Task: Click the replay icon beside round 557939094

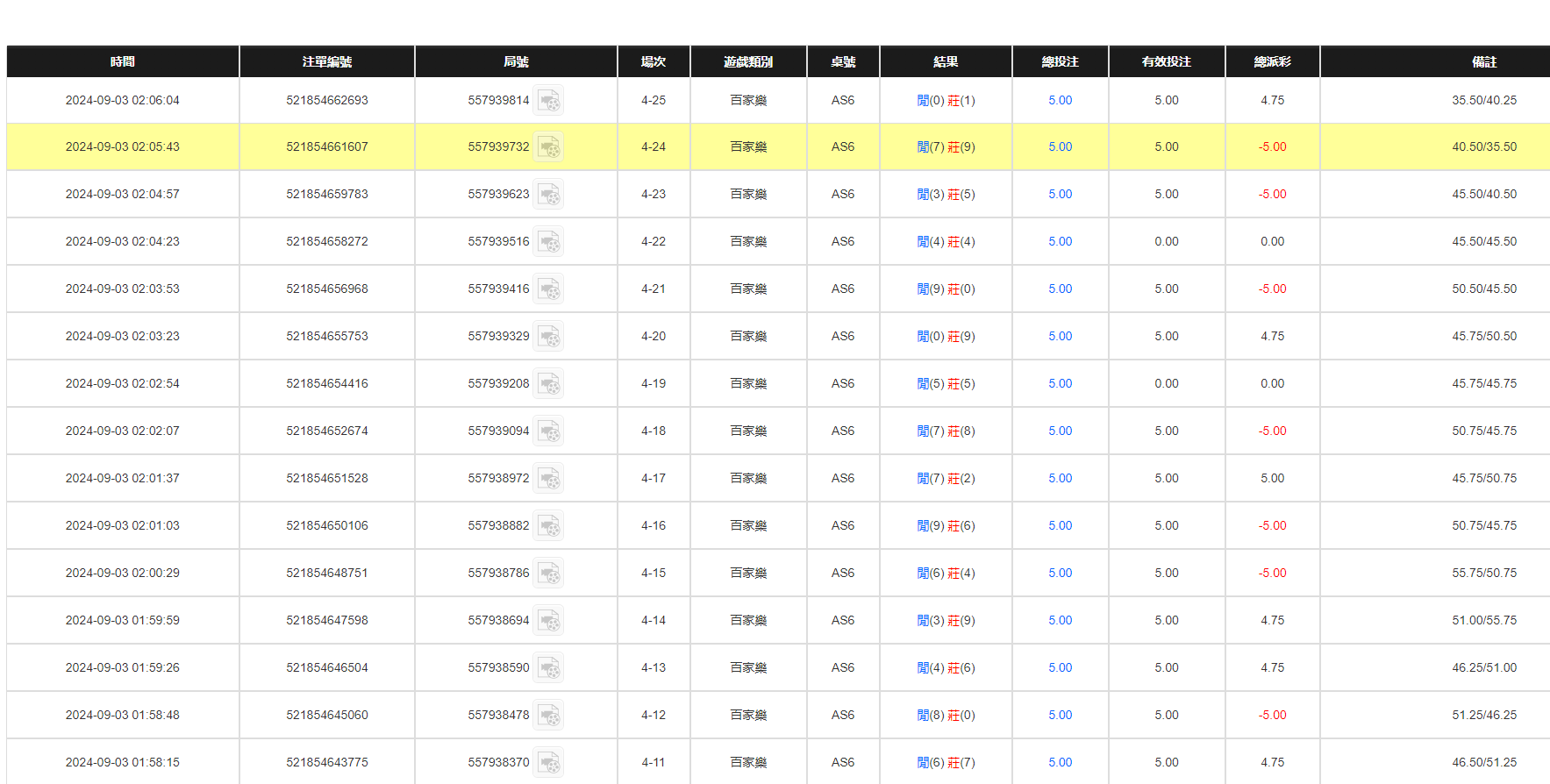Action: (549, 431)
